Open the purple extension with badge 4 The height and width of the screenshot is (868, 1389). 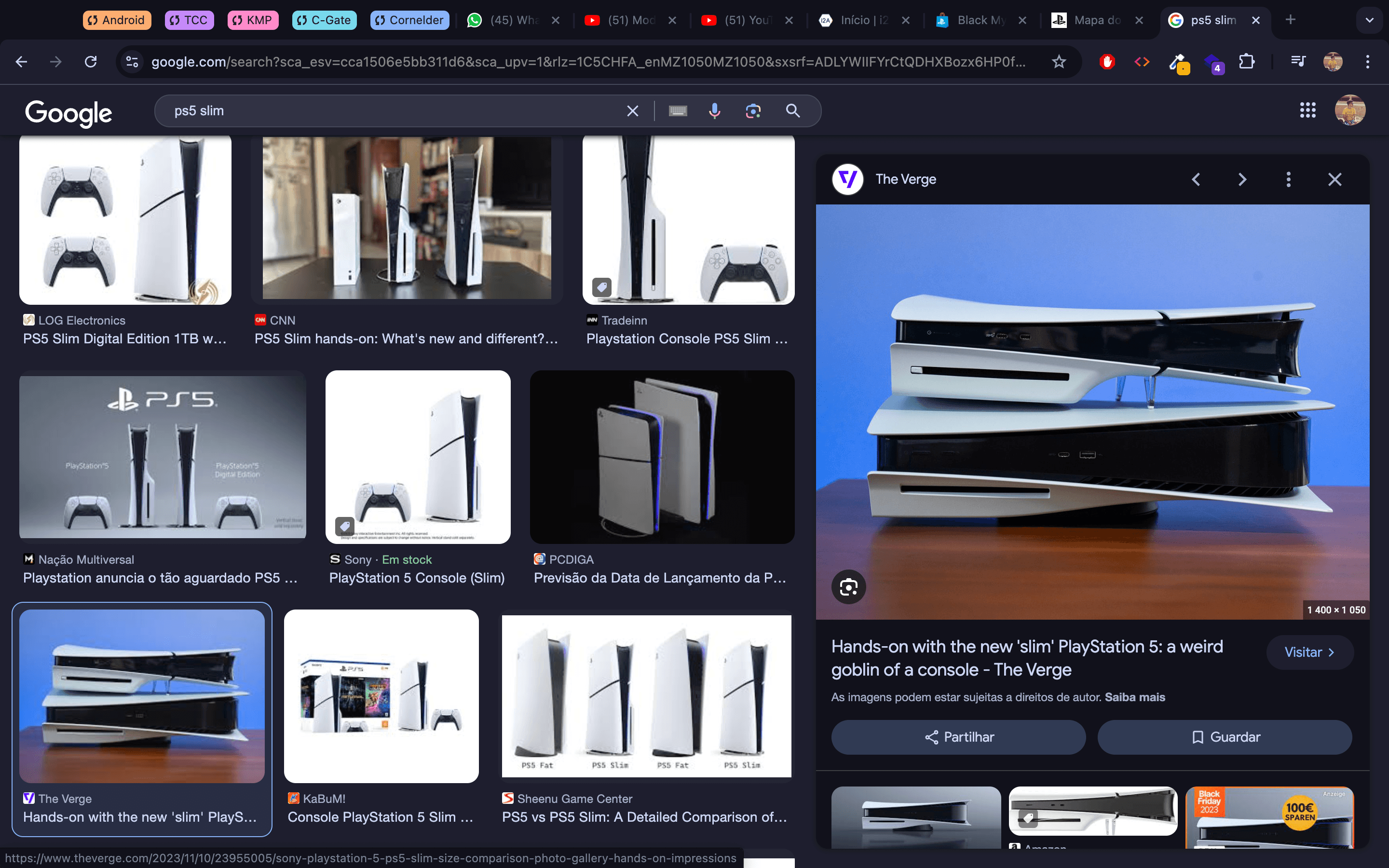pyautogui.click(x=1213, y=63)
